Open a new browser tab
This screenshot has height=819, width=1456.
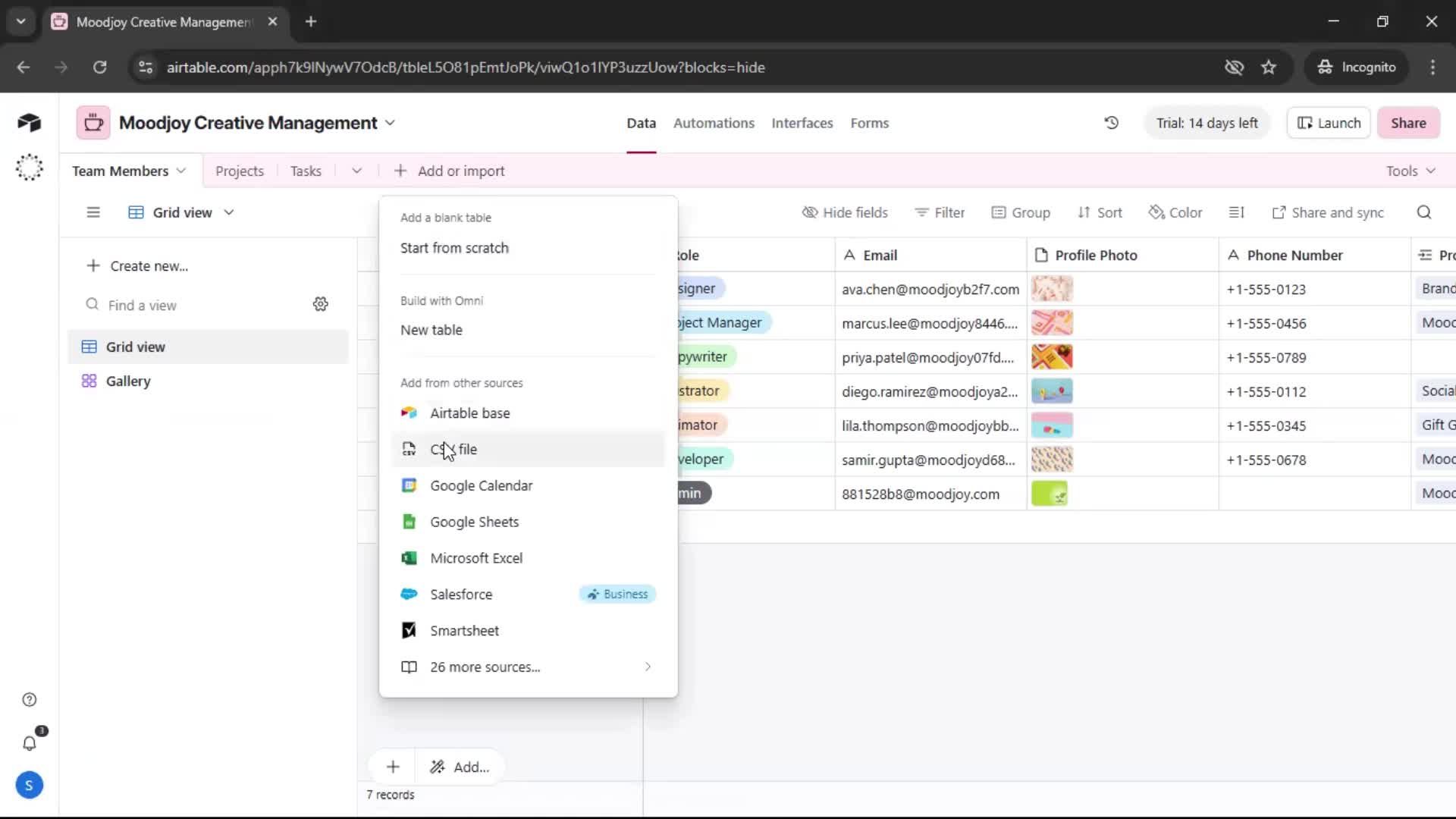(x=311, y=21)
